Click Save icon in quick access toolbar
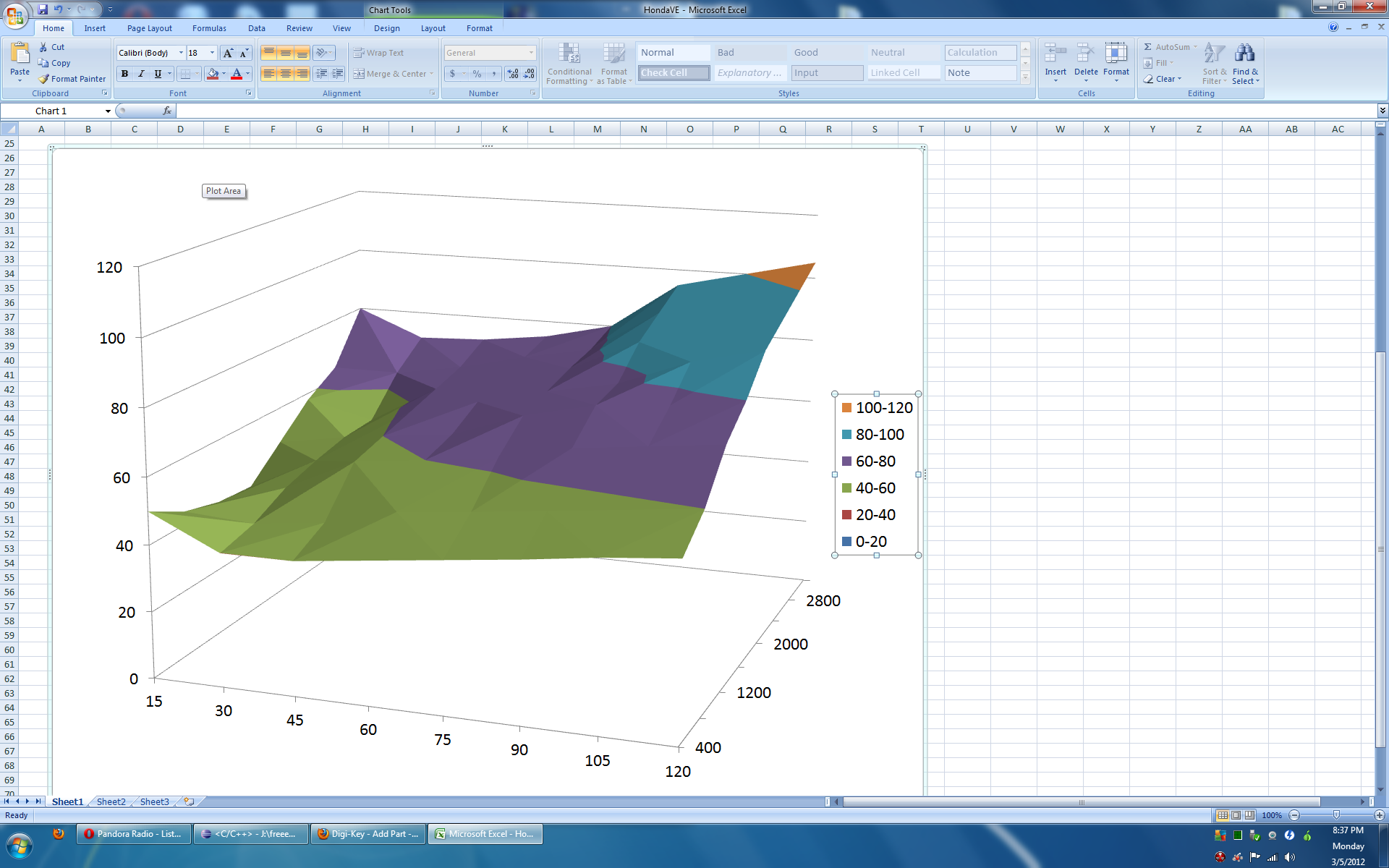The height and width of the screenshot is (868, 1389). tap(43, 9)
